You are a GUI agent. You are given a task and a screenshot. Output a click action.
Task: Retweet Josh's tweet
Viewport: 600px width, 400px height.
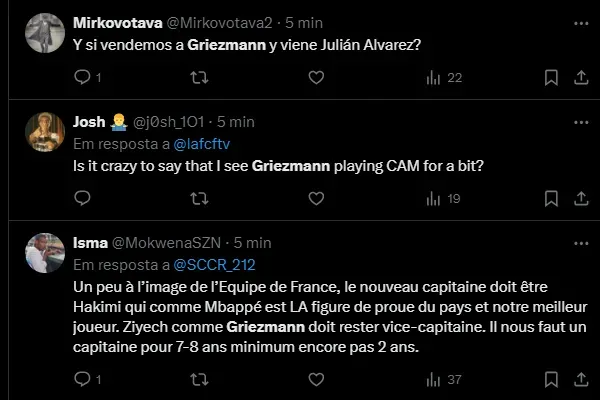pos(199,199)
